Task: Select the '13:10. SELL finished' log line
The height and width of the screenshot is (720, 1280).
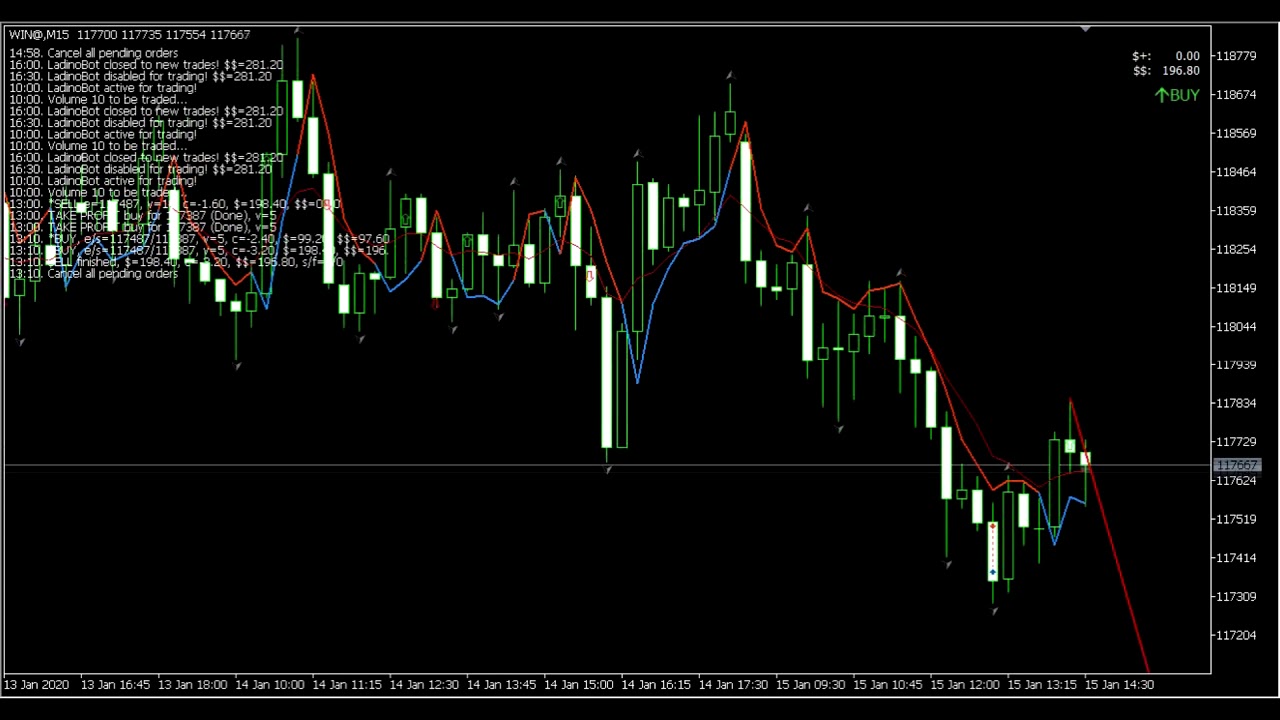Action: 176,262
